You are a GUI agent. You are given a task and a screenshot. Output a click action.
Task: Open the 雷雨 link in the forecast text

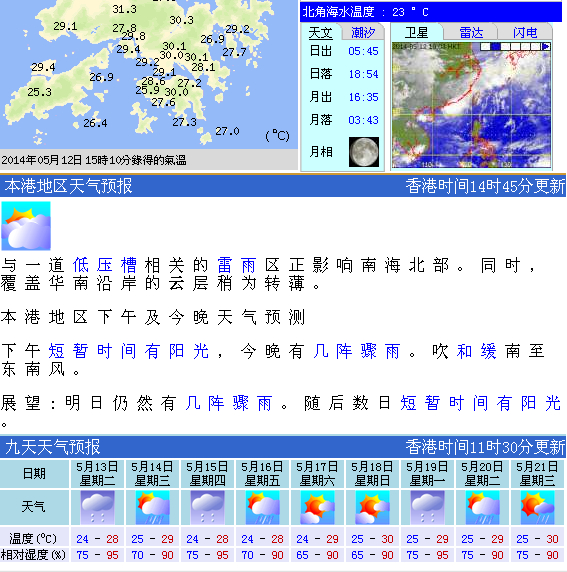click(x=236, y=265)
